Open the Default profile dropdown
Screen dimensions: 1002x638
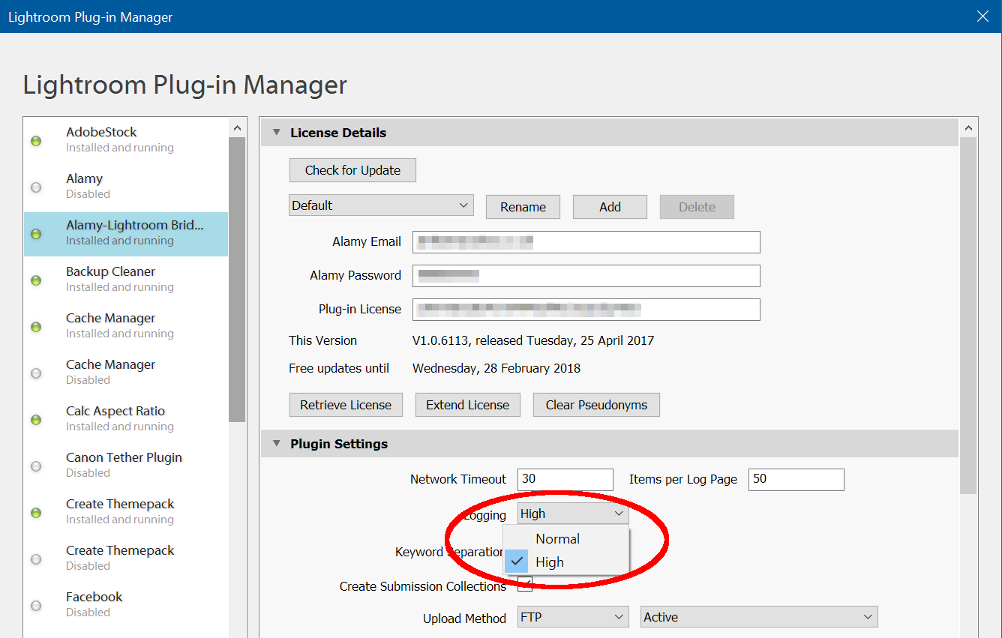[381, 206]
